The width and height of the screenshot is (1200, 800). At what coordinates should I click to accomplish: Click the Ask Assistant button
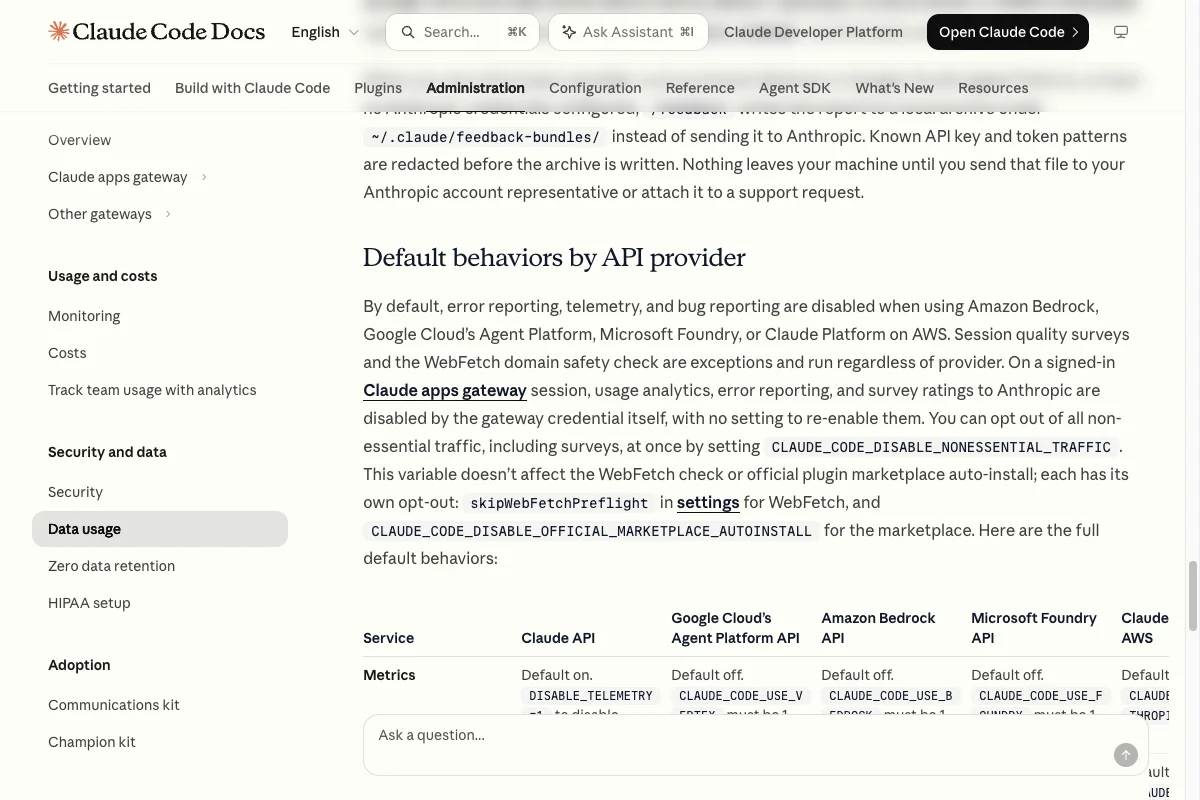pyautogui.click(x=628, y=32)
